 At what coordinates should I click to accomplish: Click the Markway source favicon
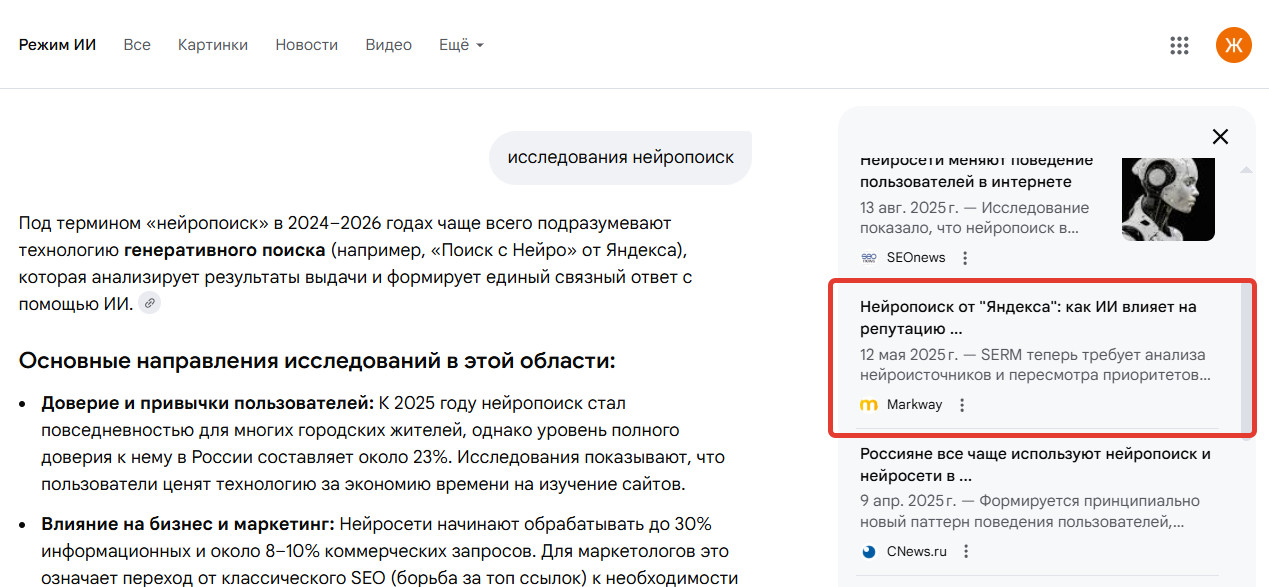pyautogui.click(x=869, y=405)
